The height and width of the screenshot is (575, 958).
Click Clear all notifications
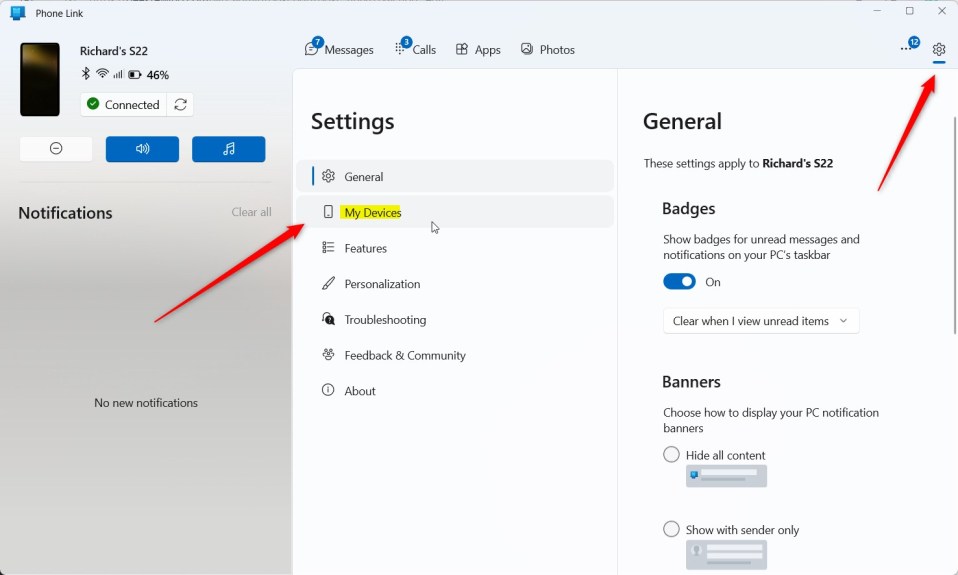tap(251, 212)
